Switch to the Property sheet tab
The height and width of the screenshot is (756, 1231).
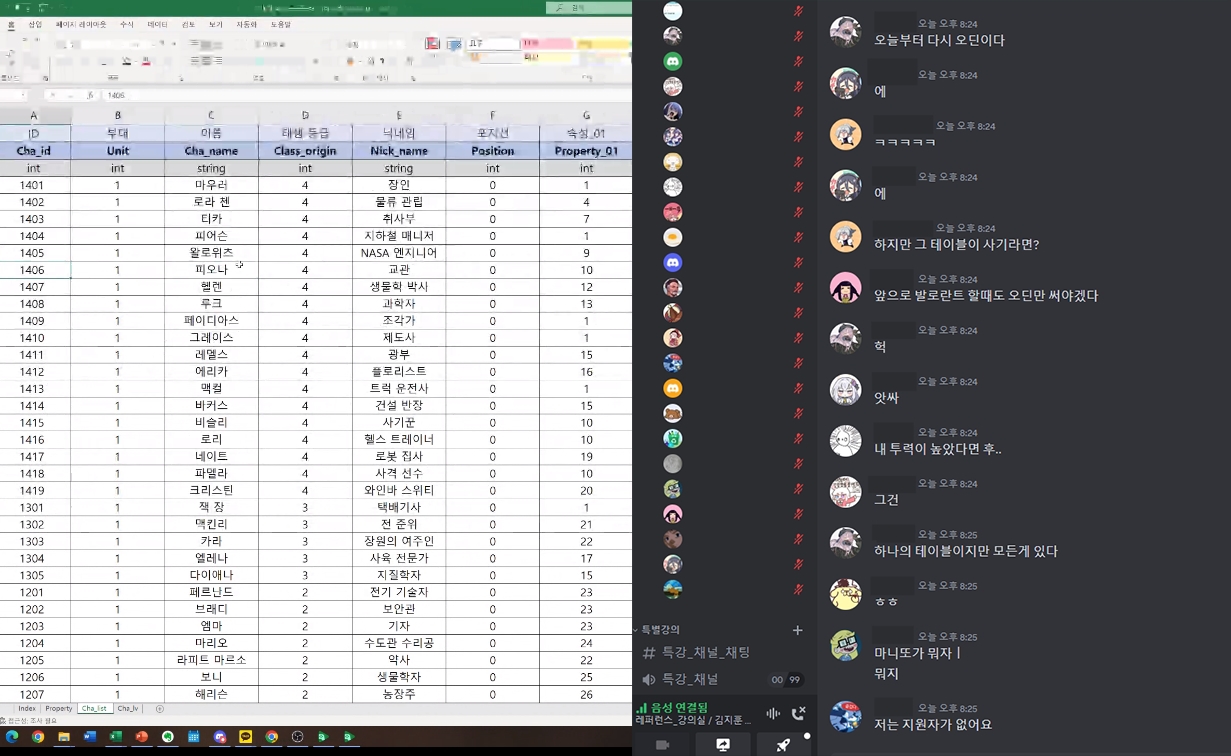click(x=59, y=709)
